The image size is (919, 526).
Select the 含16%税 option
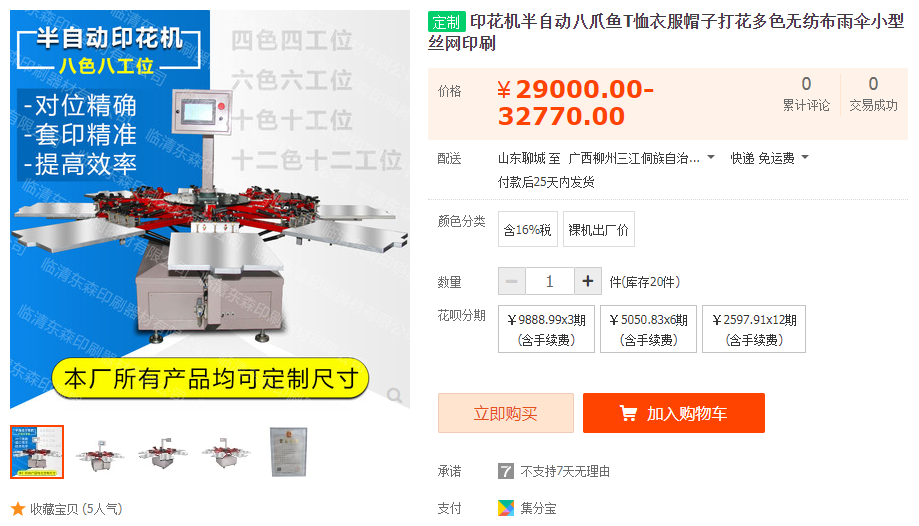point(527,229)
